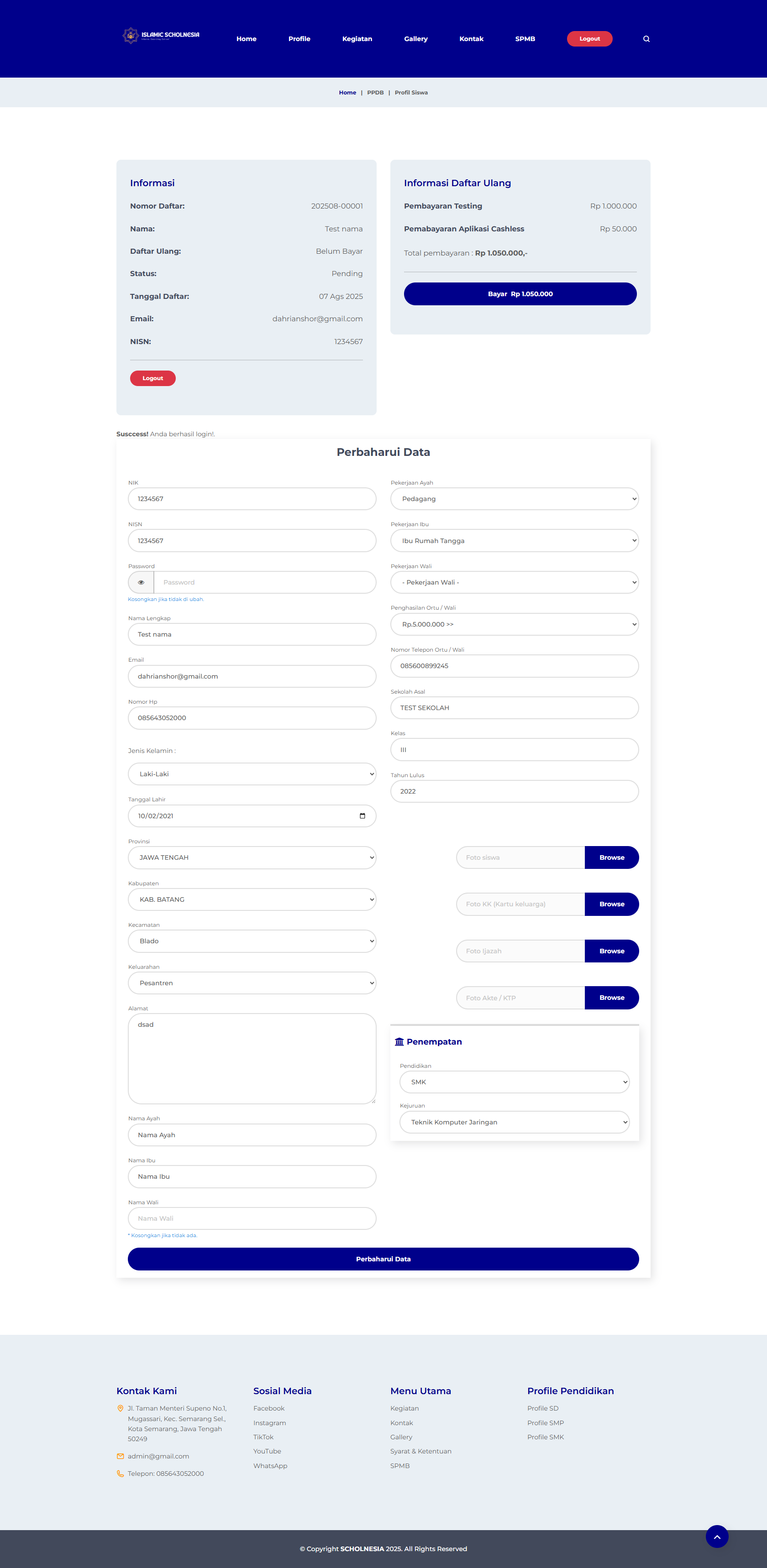Click the location pin icon in Kontak Kami
The image size is (767, 1568).
pos(120,1409)
